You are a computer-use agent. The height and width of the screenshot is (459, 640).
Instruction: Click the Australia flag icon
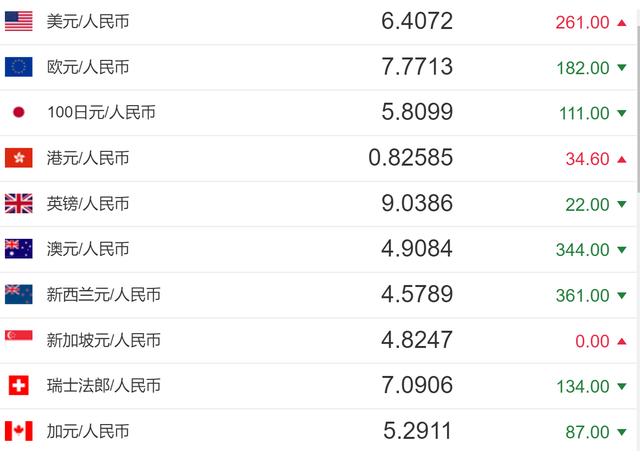[19, 249]
